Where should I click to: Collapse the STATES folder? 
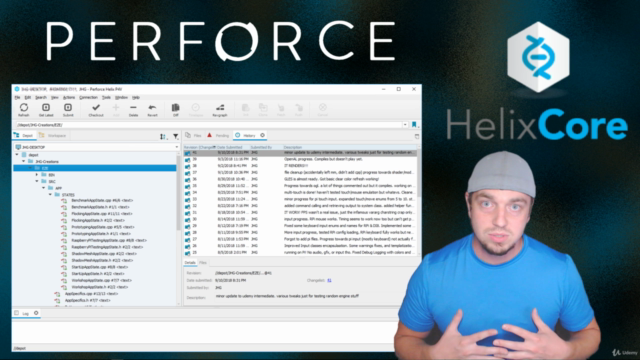tap(50, 195)
